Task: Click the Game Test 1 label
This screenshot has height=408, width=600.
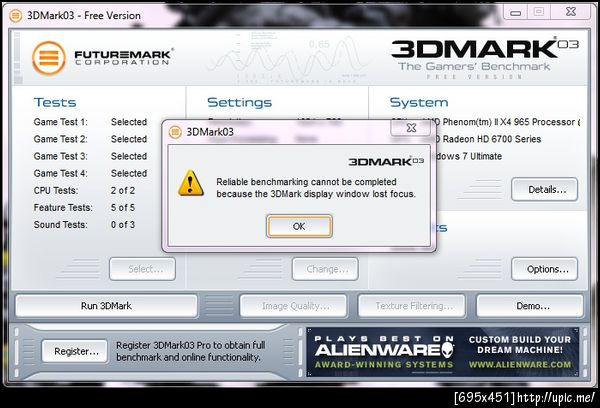Action: 60,122
